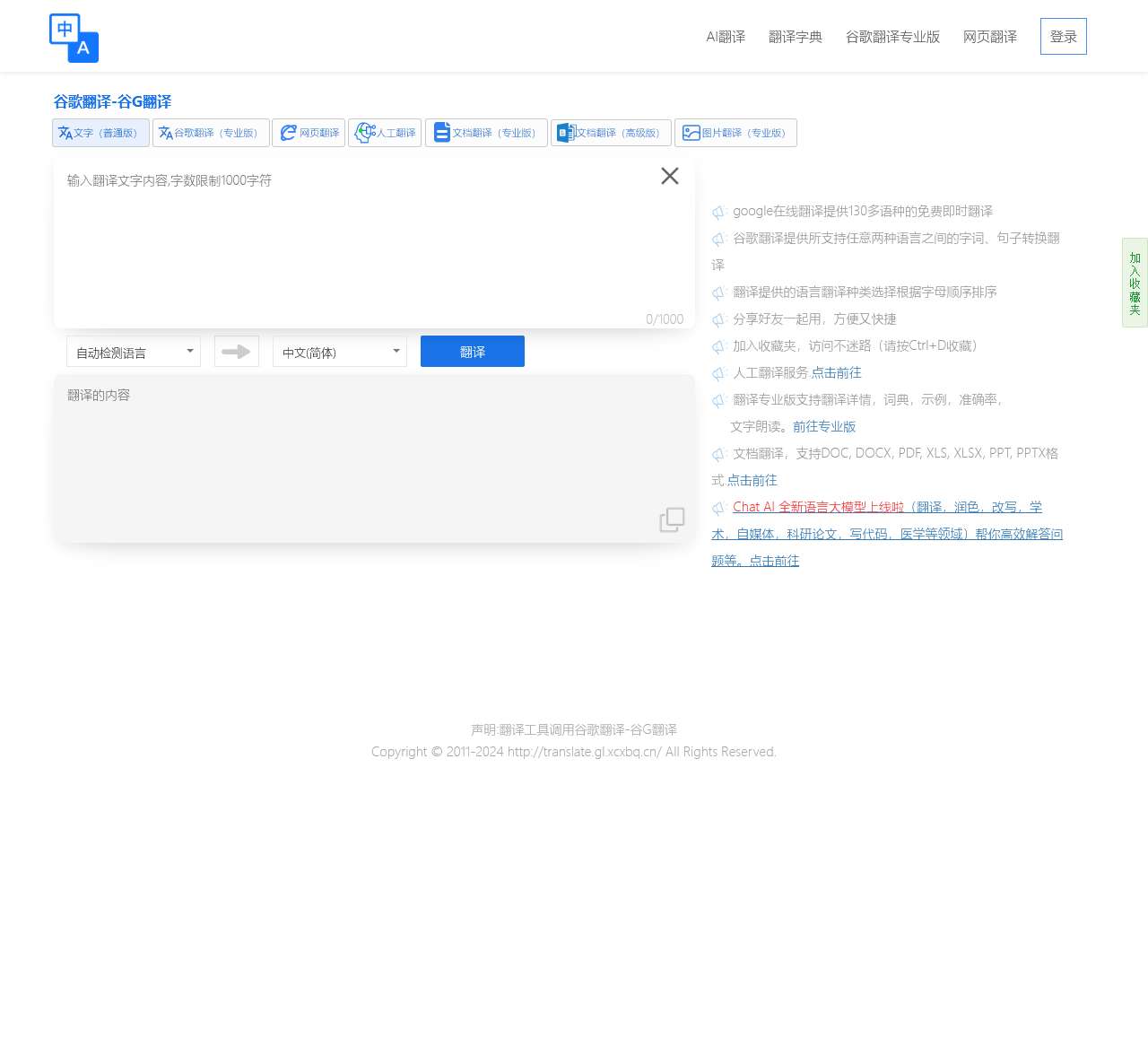Viewport: 1148px width, 1047px height.
Task: Open the 自动检测语言 source language dropdown
Action: [x=134, y=352]
